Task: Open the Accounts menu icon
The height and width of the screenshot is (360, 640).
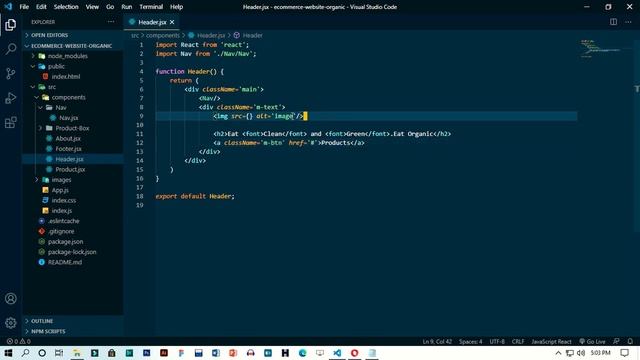Action: (x=11, y=298)
